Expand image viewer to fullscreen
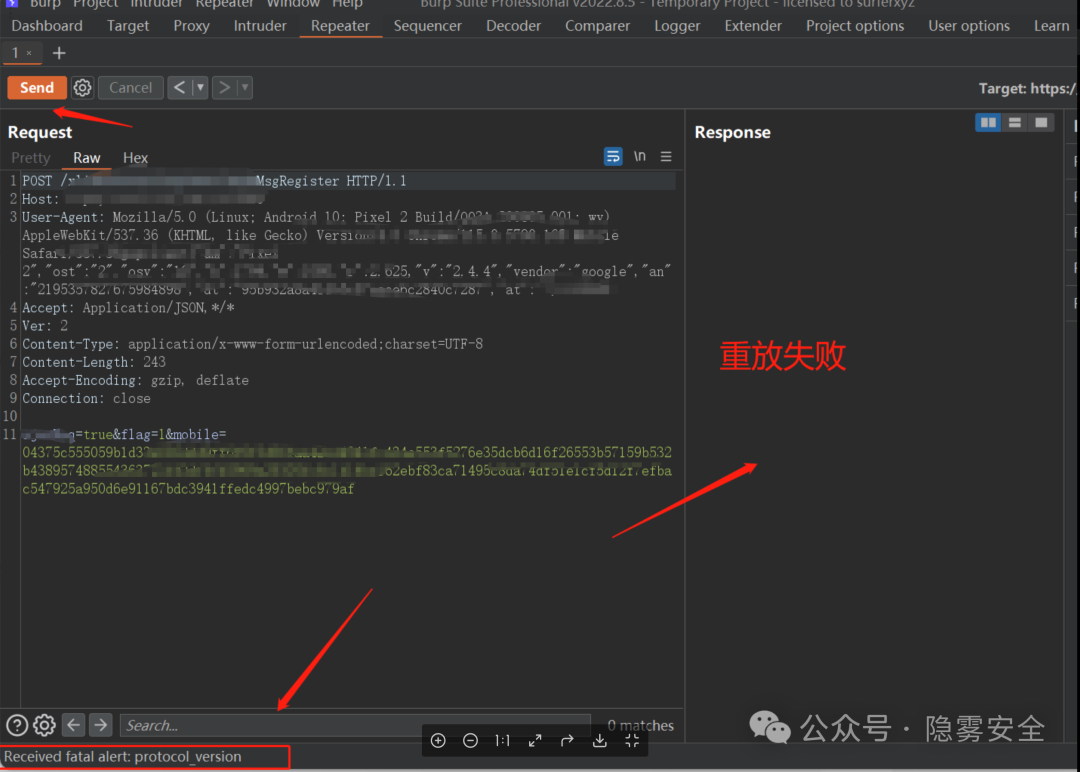Viewport: 1080px width, 772px height. point(535,740)
